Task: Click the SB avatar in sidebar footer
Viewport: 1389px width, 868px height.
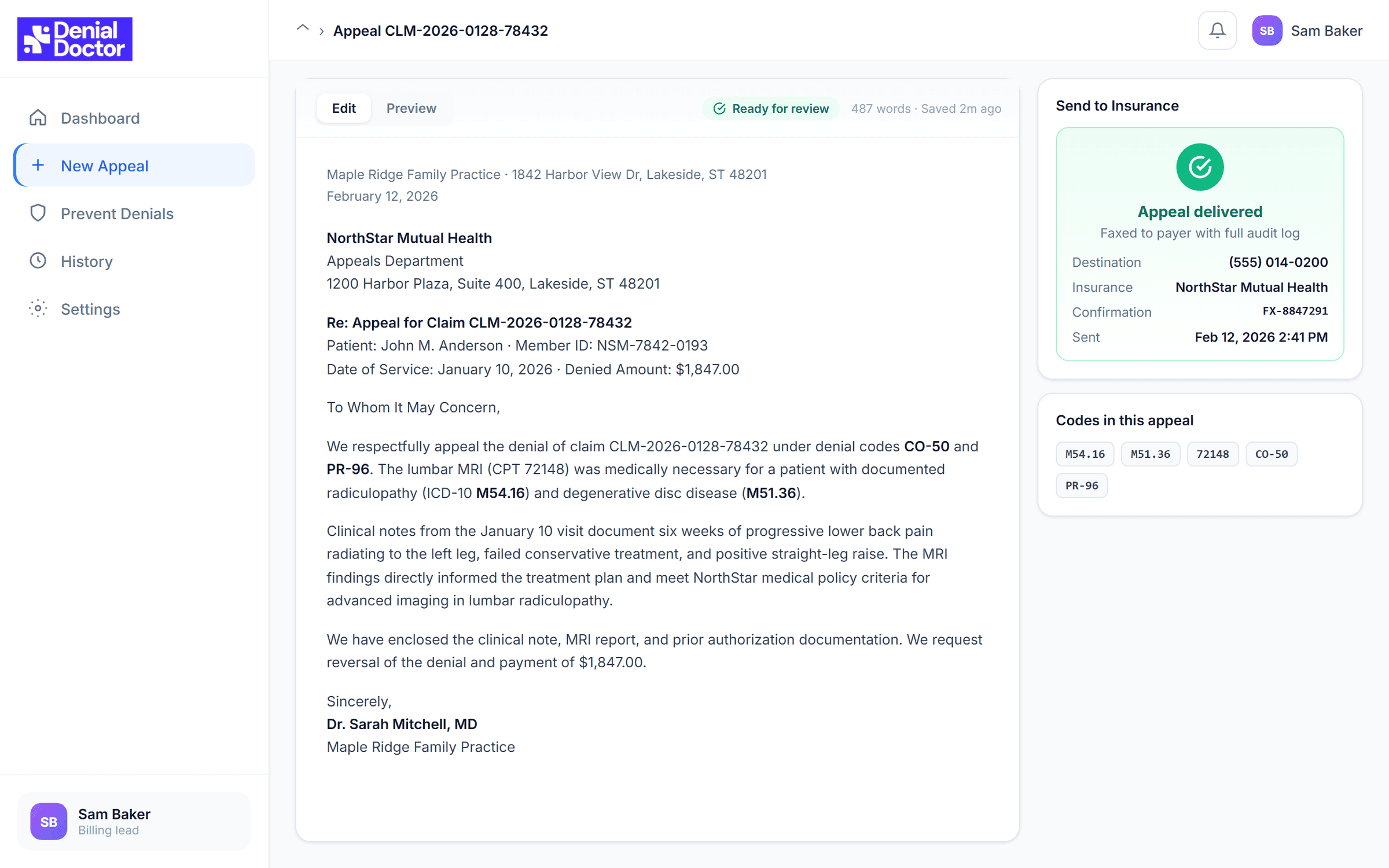Action: coord(49,821)
